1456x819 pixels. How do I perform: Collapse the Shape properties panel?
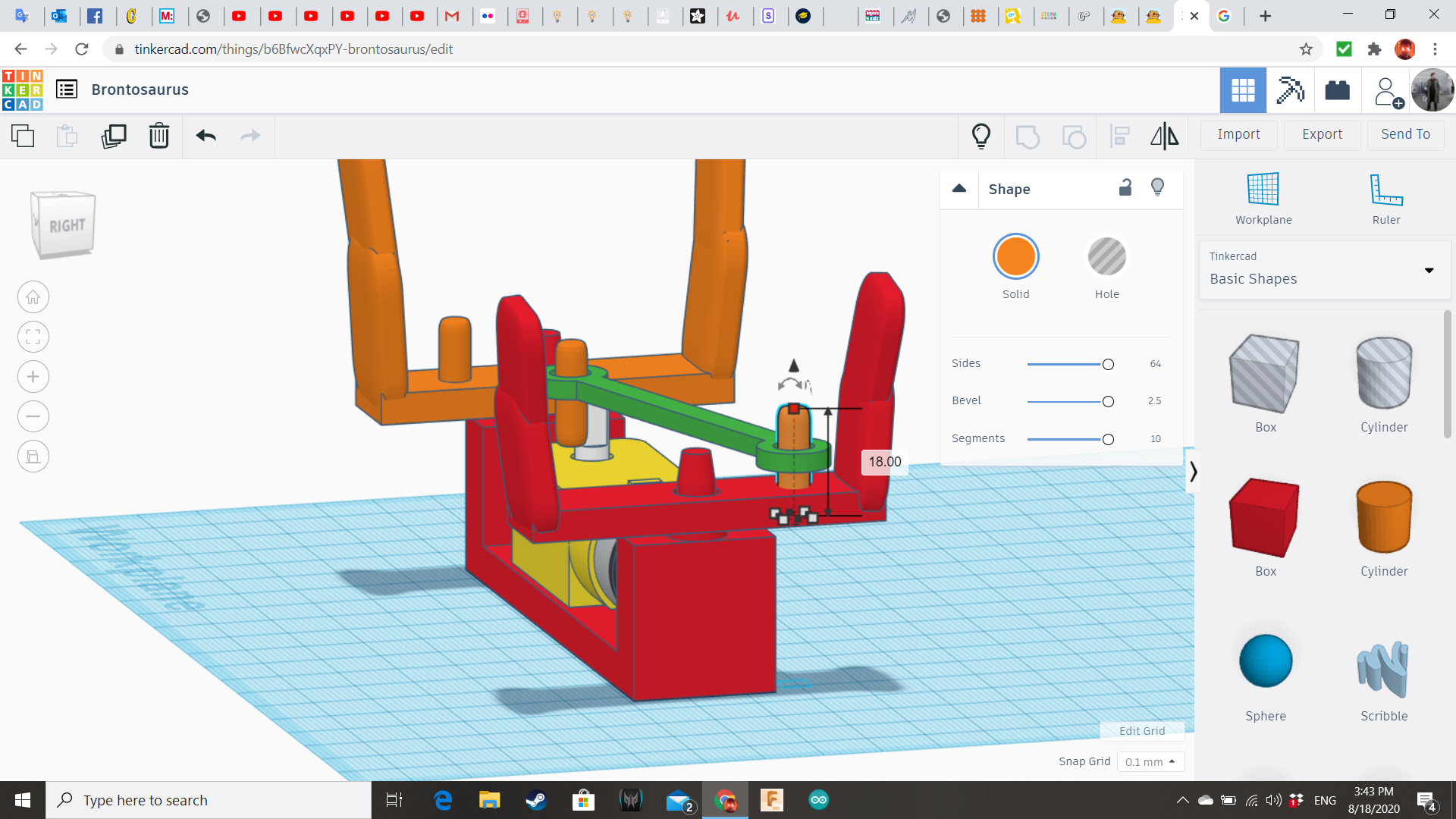pos(959,189)
